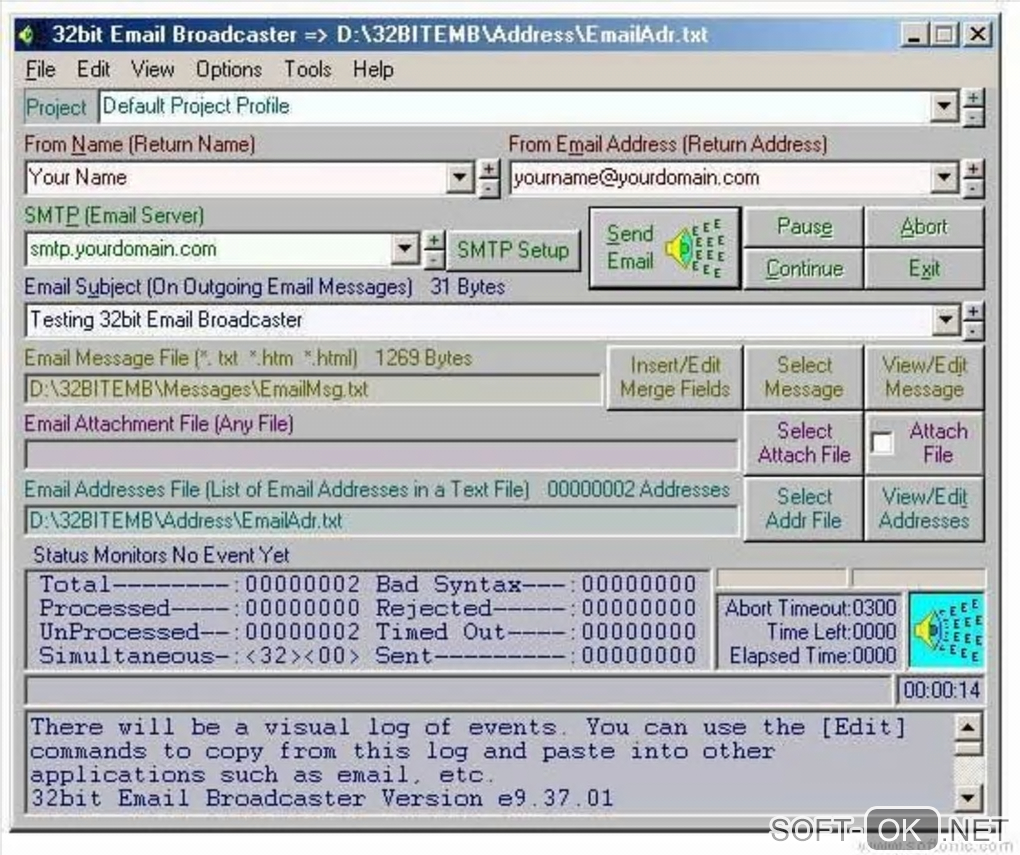Click the SMTP Setup button
This screenshot has height=855, width=1020.
(513, 250)
